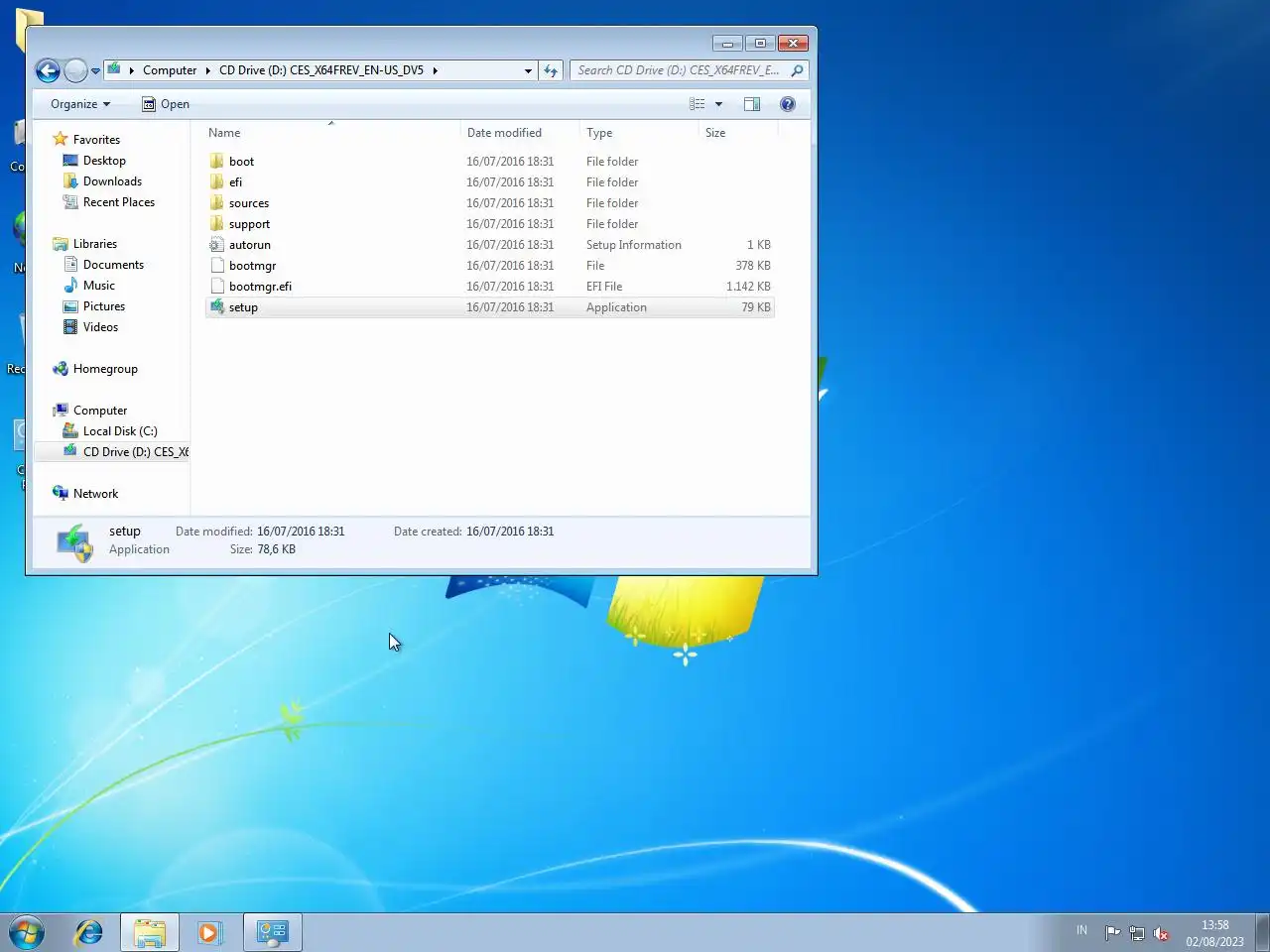The image size is (1270, 952).
Task: Select the setup application icon in list
Action: click(217, 306)
